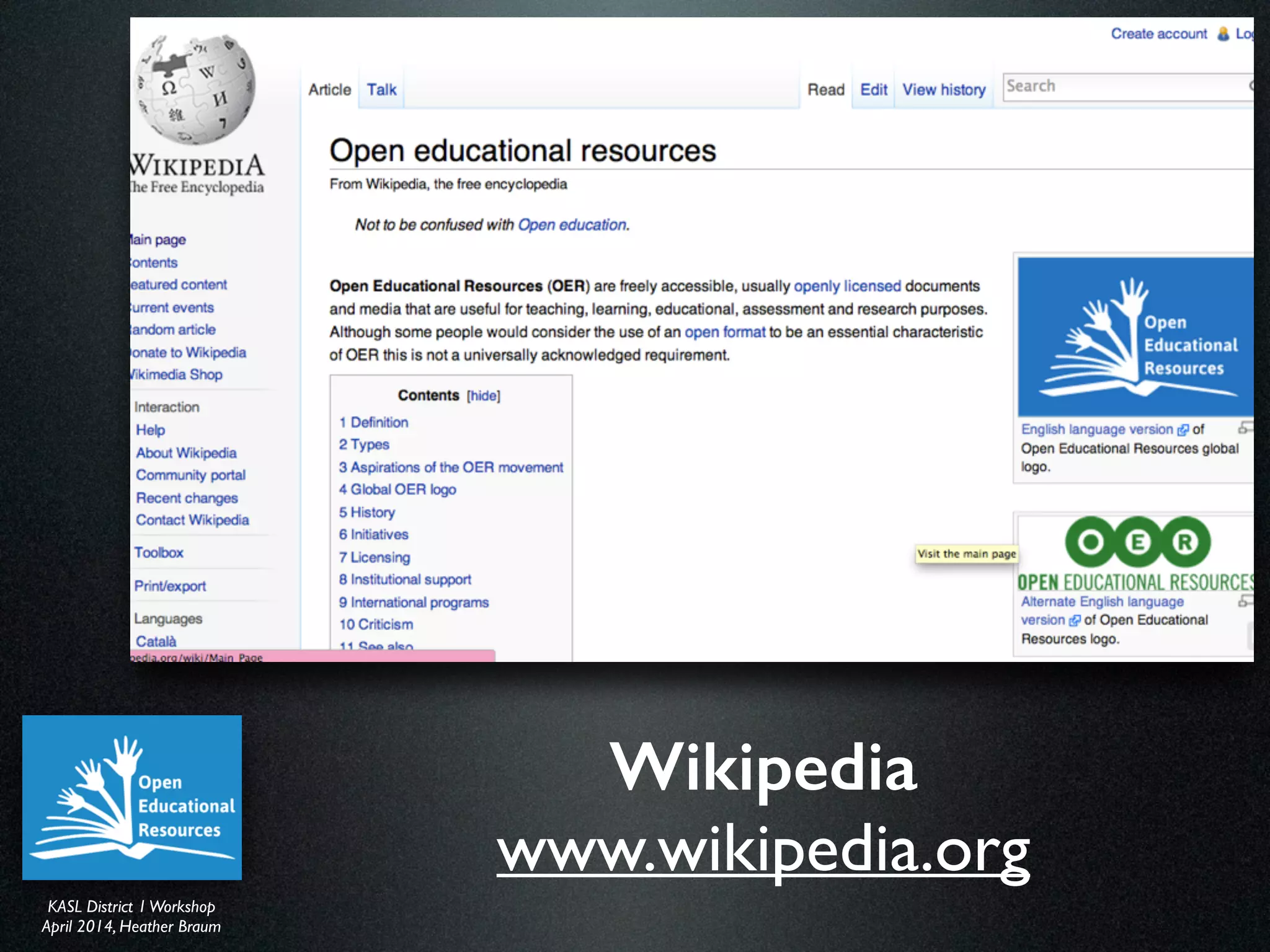This screenshot has width=1270, height=952.
Task: Click enlarge icon beside blue logo caption
Action: (1245, 428)
